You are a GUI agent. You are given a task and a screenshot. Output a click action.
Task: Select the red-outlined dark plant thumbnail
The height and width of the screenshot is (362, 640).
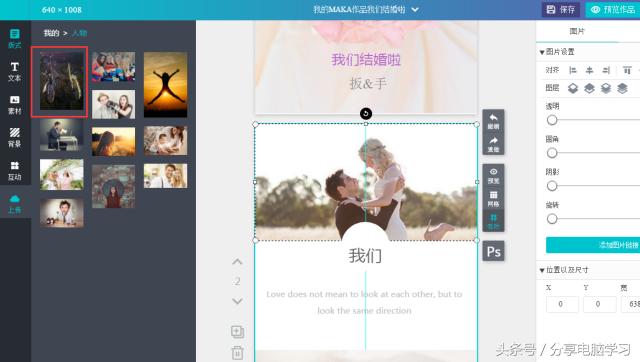[x=62, y=81]
